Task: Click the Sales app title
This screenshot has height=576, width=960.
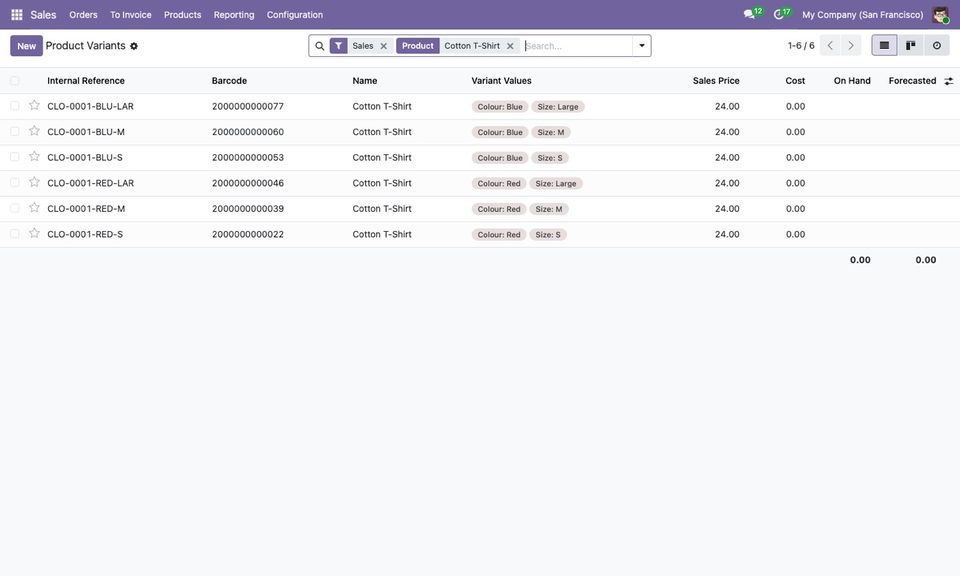Action: [x=43, y=15]
